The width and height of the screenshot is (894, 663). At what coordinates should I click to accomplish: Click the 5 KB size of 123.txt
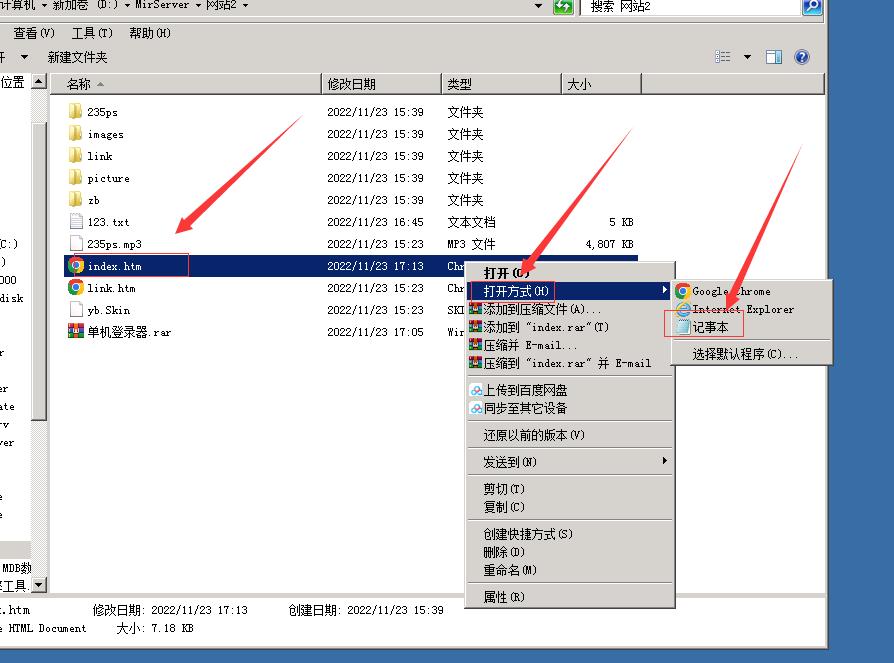(621, 222)
